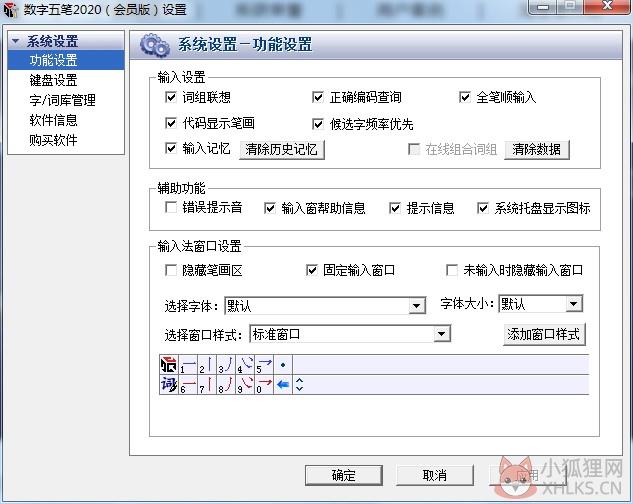633x504 pixels.
Task: Minimize the settings window
Action: (543, 6)
